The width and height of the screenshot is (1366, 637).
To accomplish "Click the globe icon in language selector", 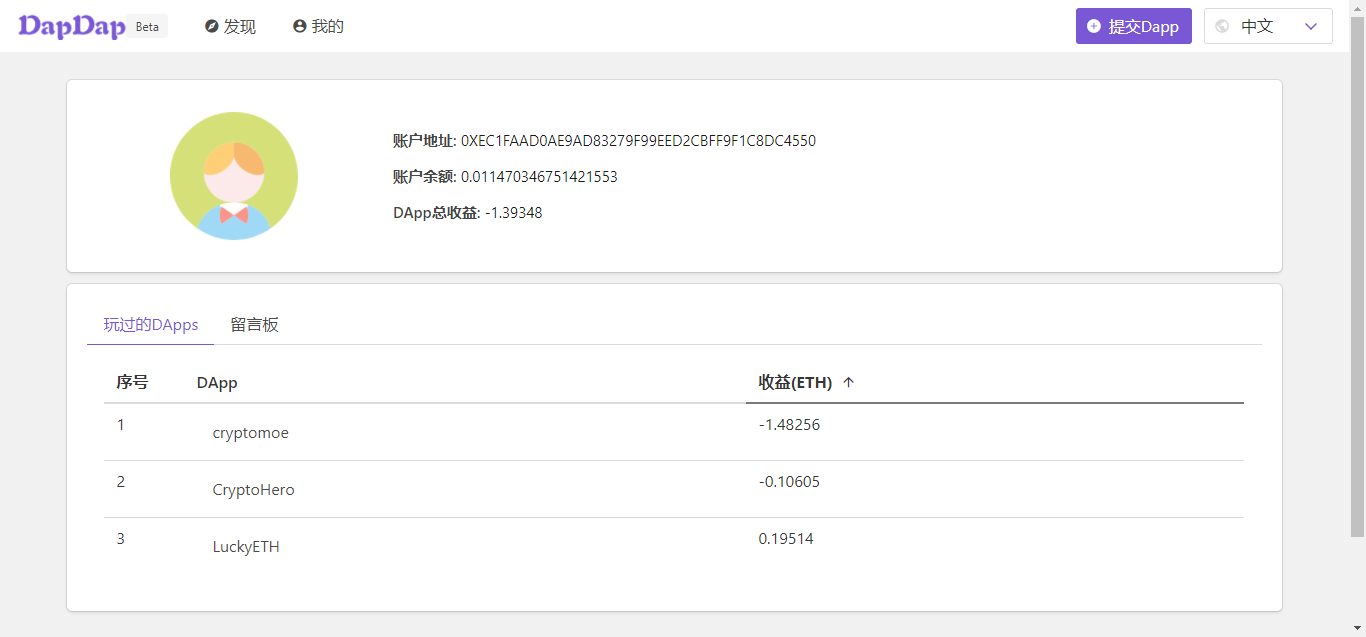I will (1222, 27).
